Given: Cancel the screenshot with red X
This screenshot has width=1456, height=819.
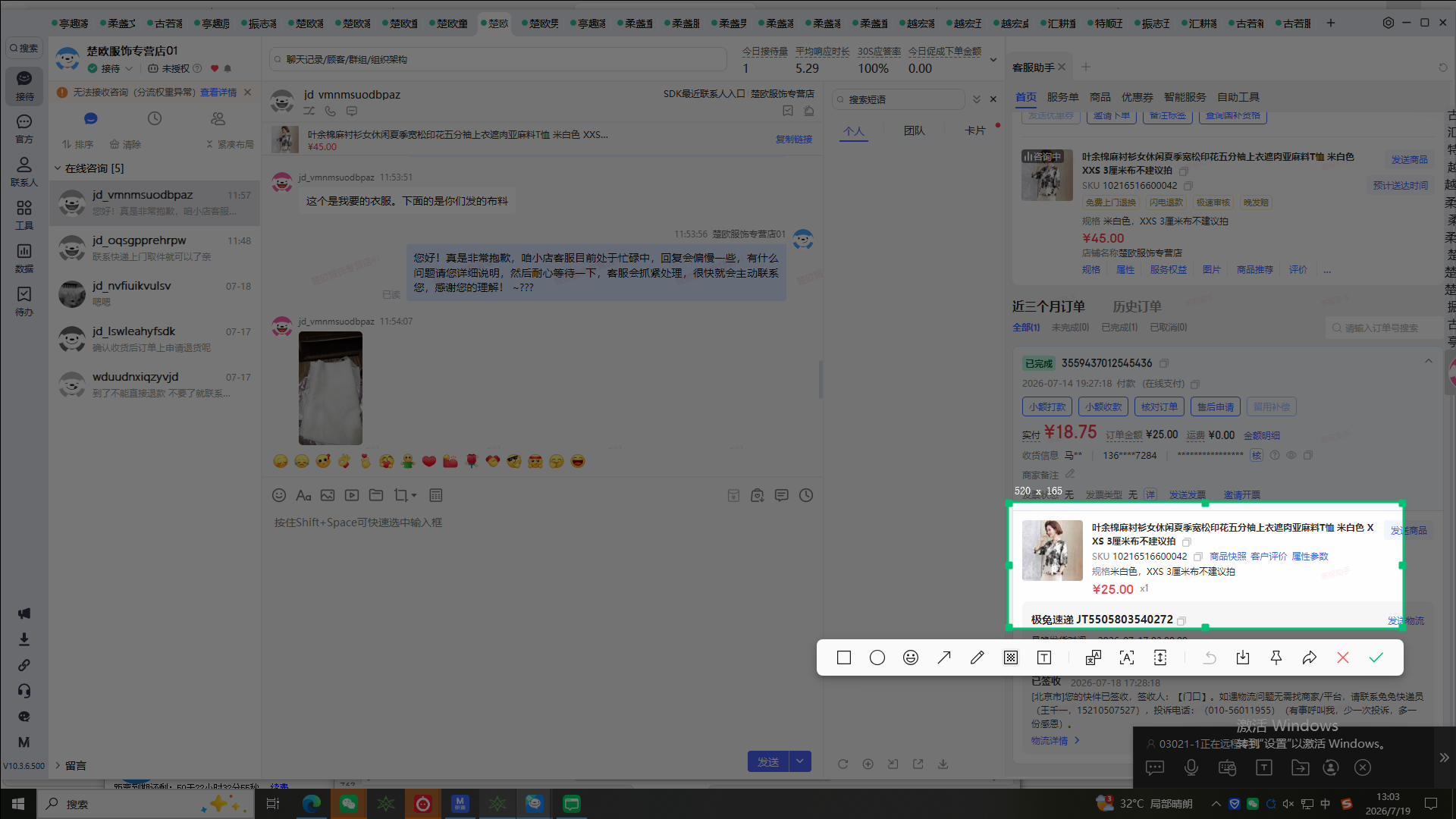Looking at the screenshot, I should (1343, 657).
